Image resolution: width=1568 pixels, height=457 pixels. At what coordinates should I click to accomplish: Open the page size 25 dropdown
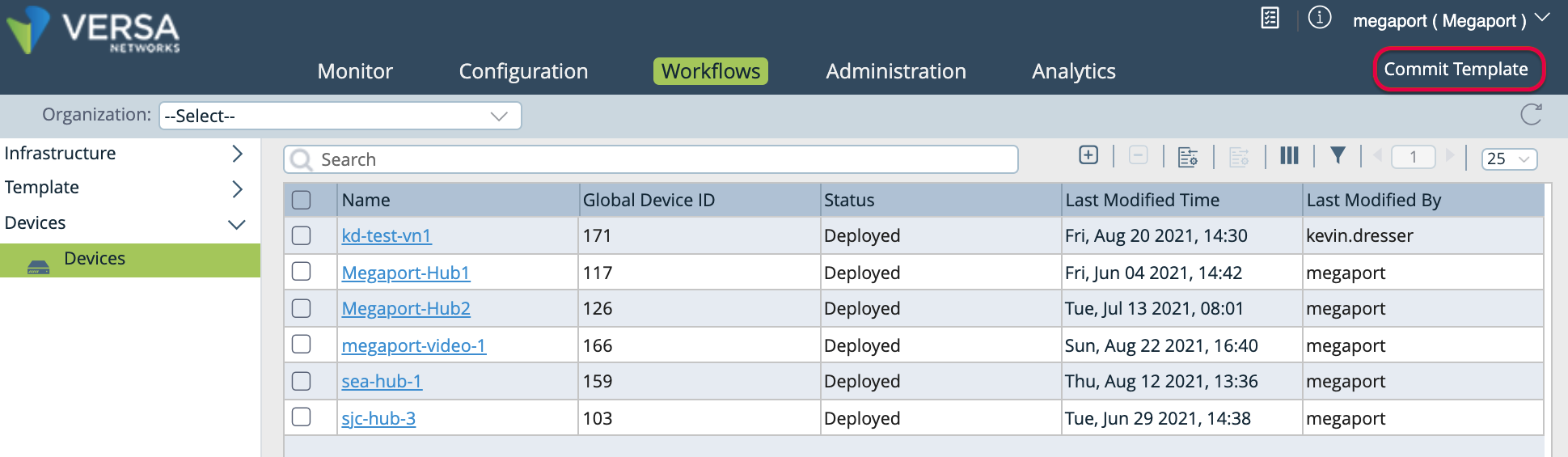(x=1509, y=159)
